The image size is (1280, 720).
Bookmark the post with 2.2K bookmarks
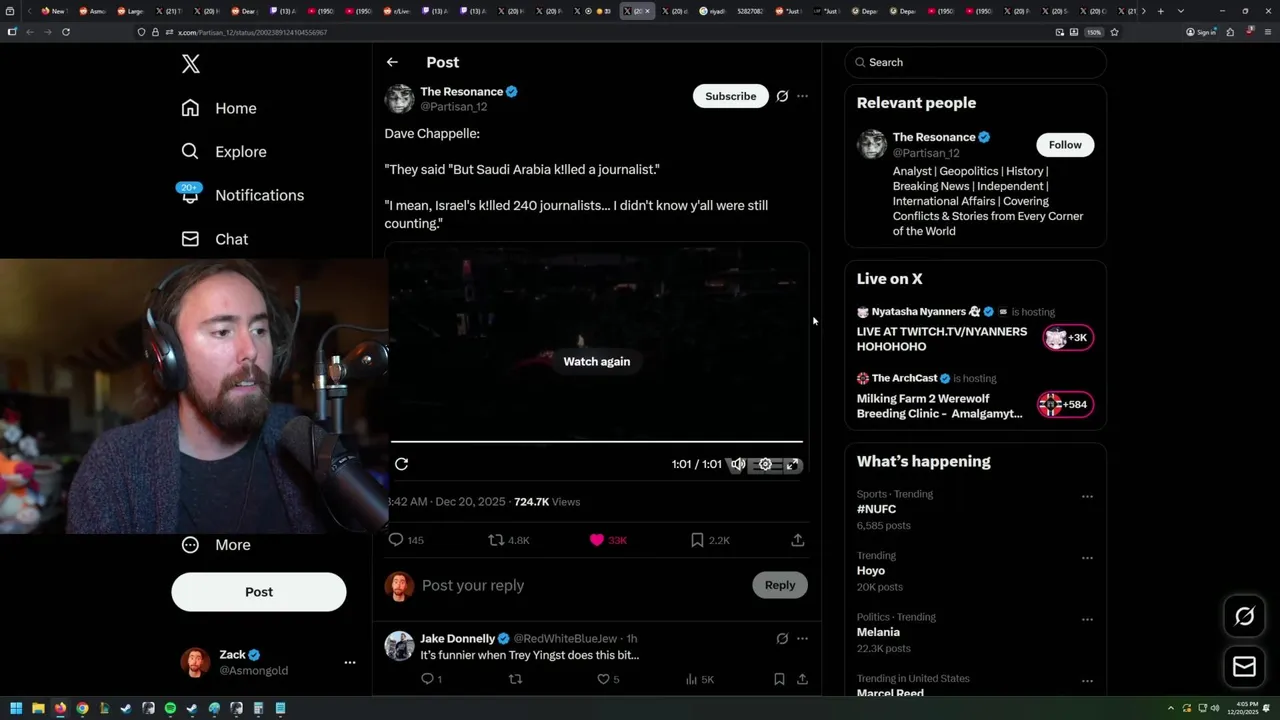[x=710, y=540]
